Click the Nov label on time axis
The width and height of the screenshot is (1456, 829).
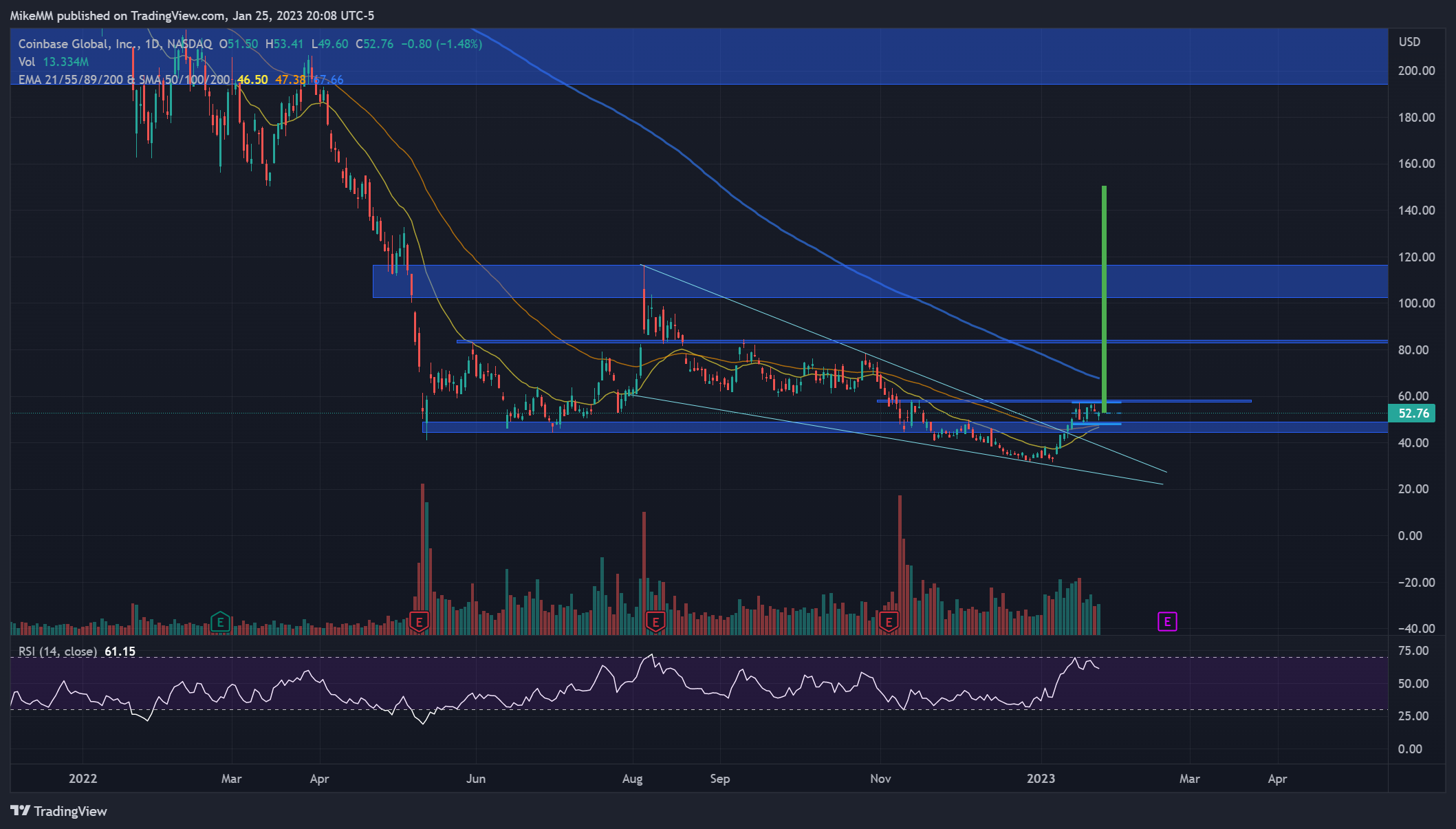[x=881, y=779]
